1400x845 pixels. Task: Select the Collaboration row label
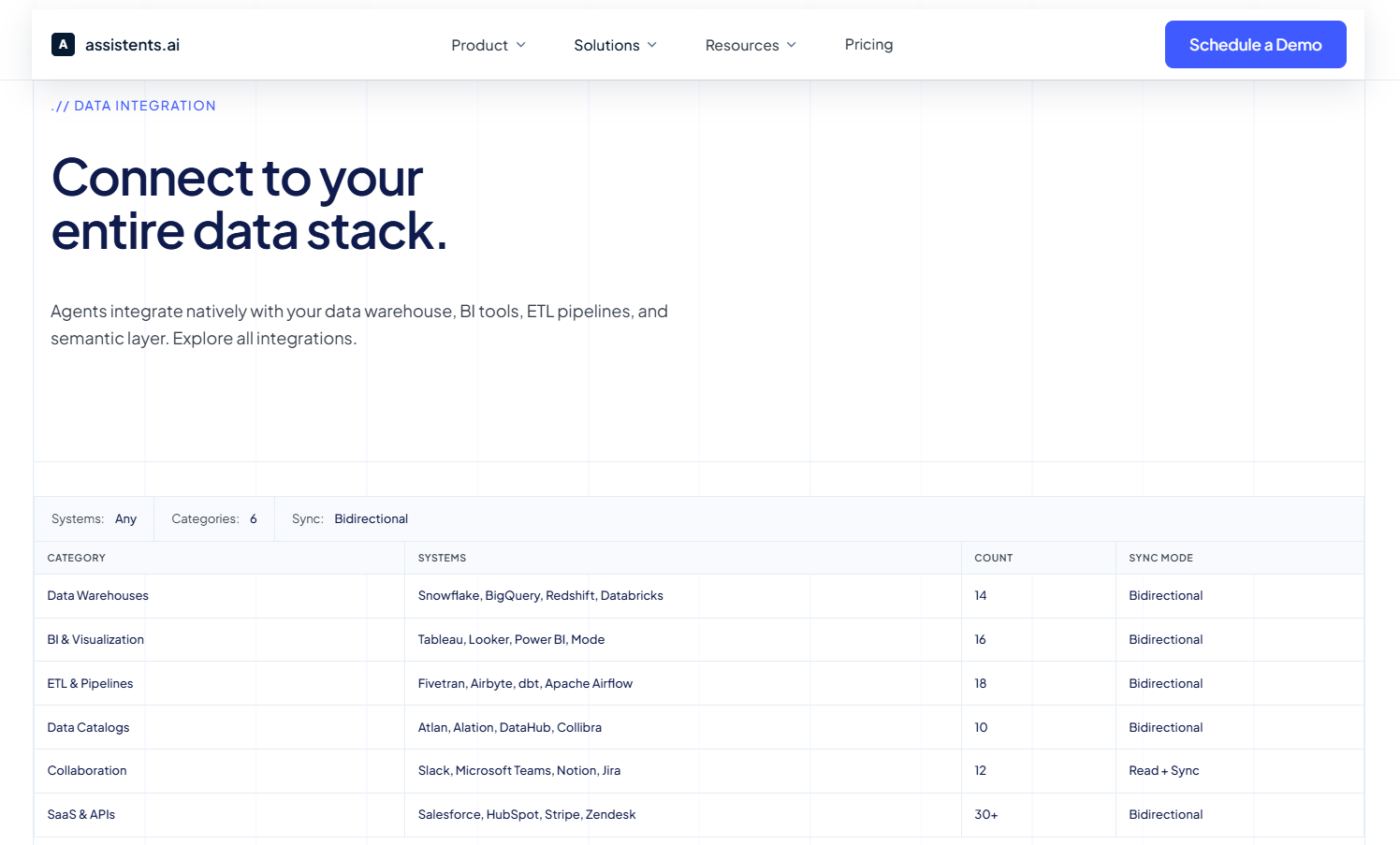pyautogui.click(x=87, y=770)
